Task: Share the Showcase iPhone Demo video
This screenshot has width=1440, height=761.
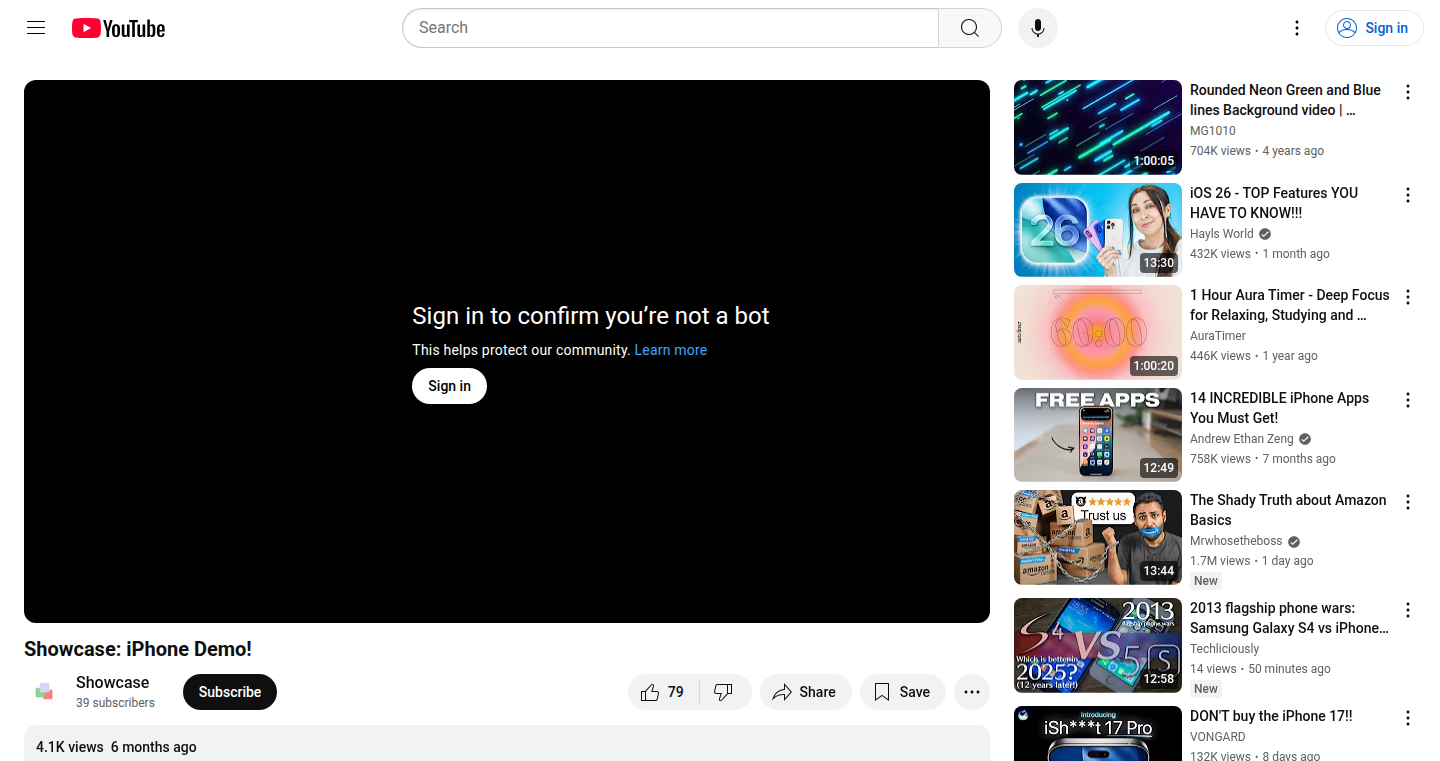Action: 805,692
